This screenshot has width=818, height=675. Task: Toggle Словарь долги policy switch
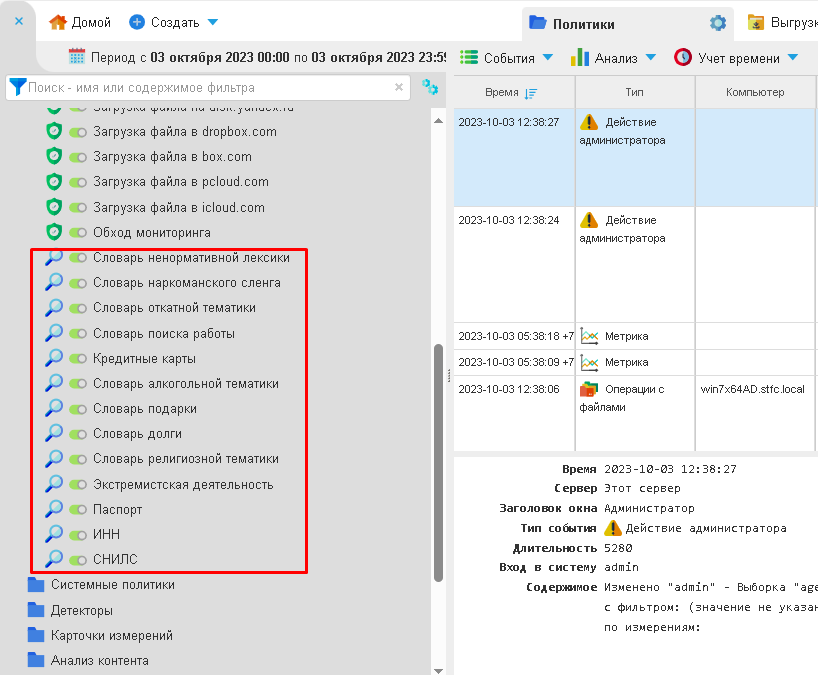pyautogui.click(x=78, y=434)
